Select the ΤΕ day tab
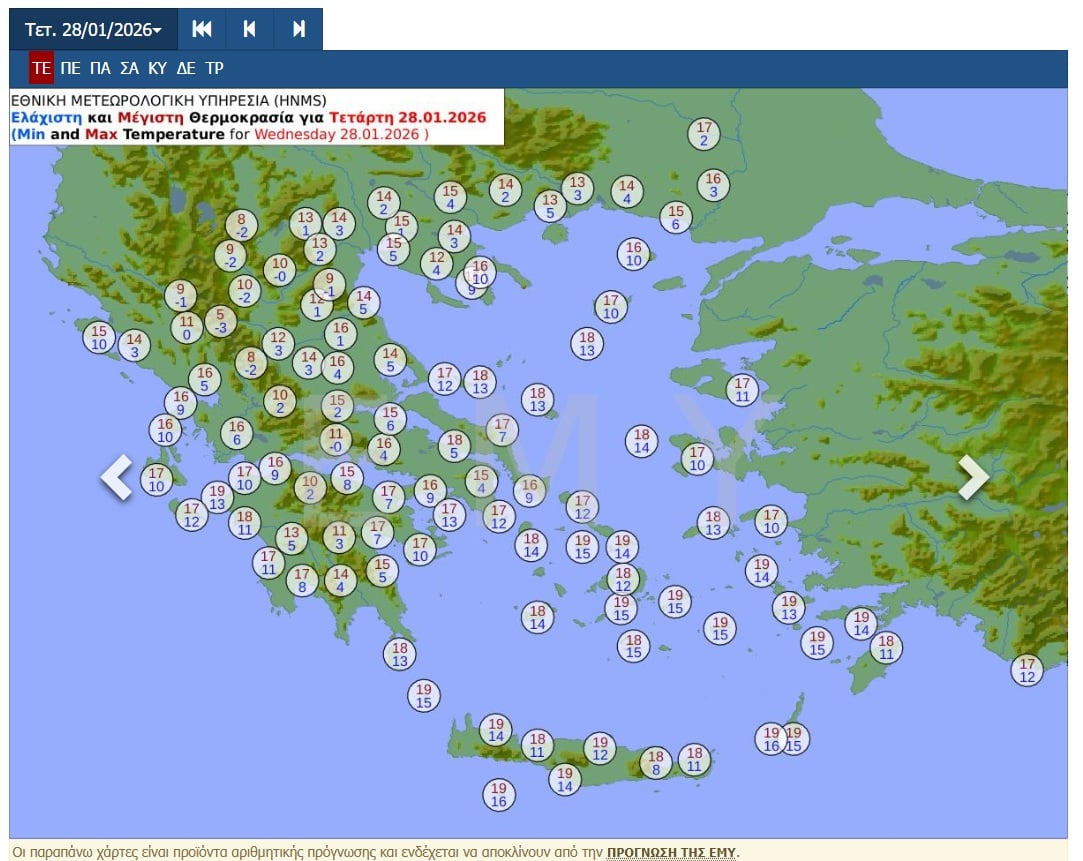 tap(41, 68)
